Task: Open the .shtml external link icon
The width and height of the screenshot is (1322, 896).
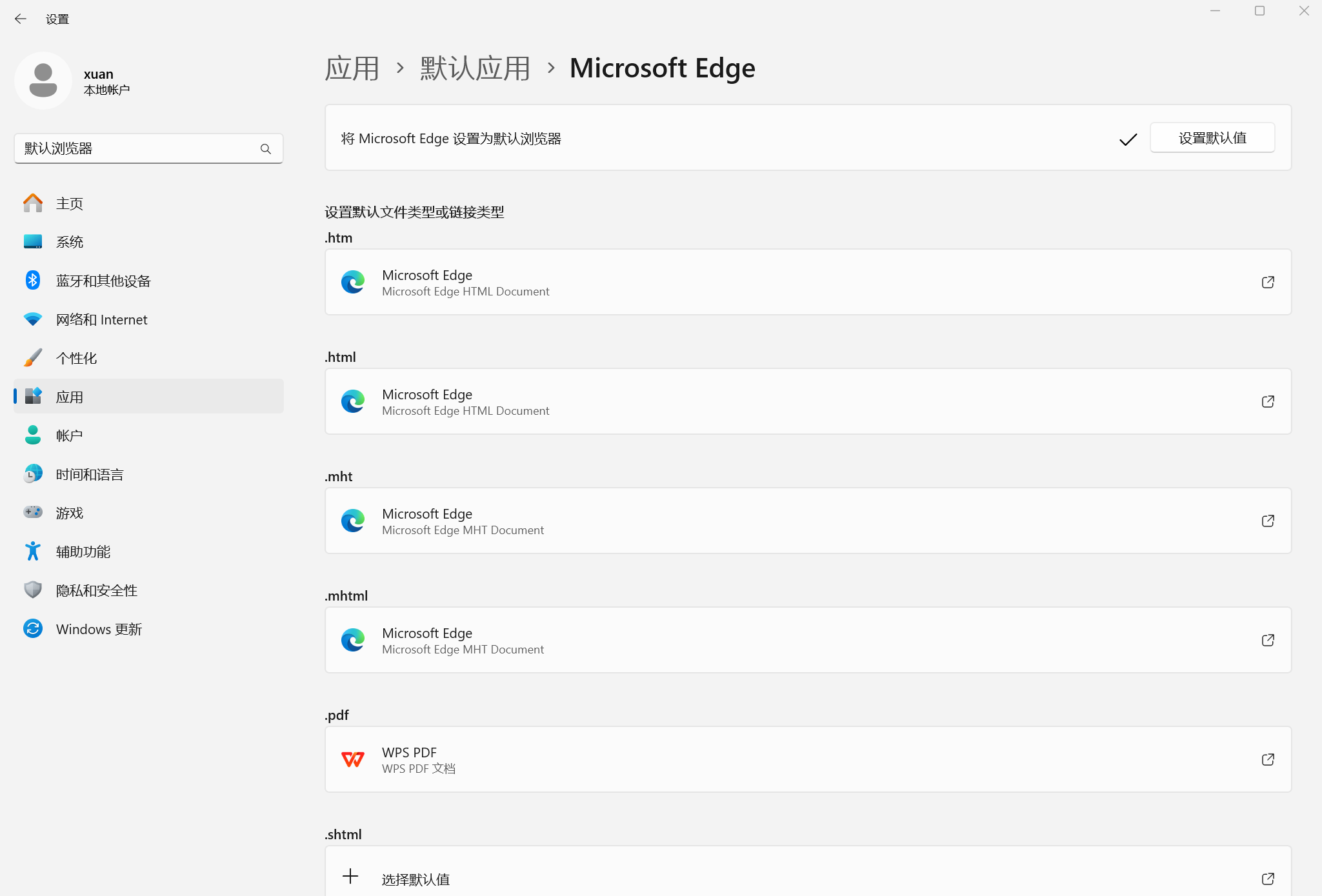Action: pos(1268,879)
